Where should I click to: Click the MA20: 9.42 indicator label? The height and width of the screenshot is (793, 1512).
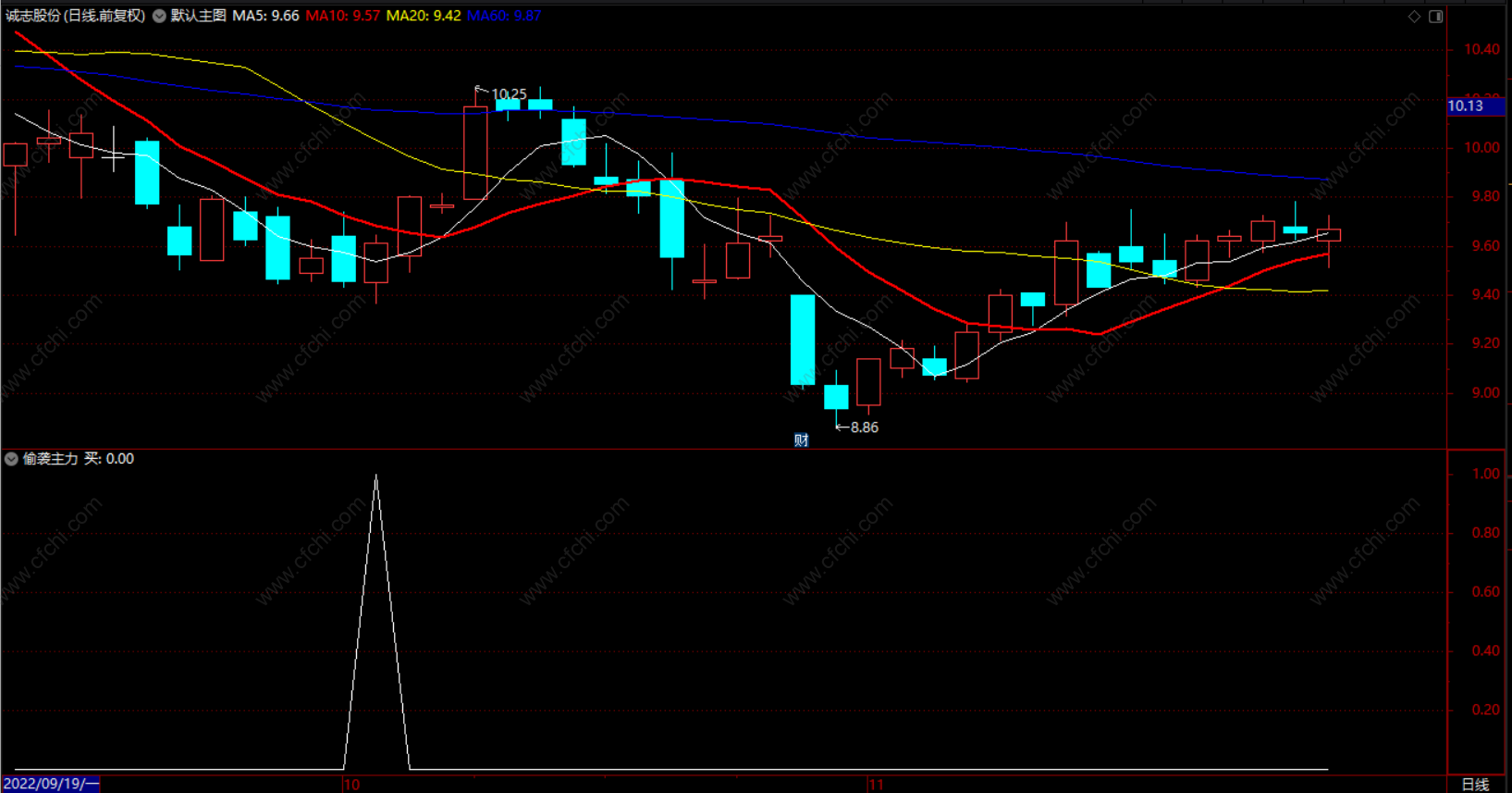[423, 16]
